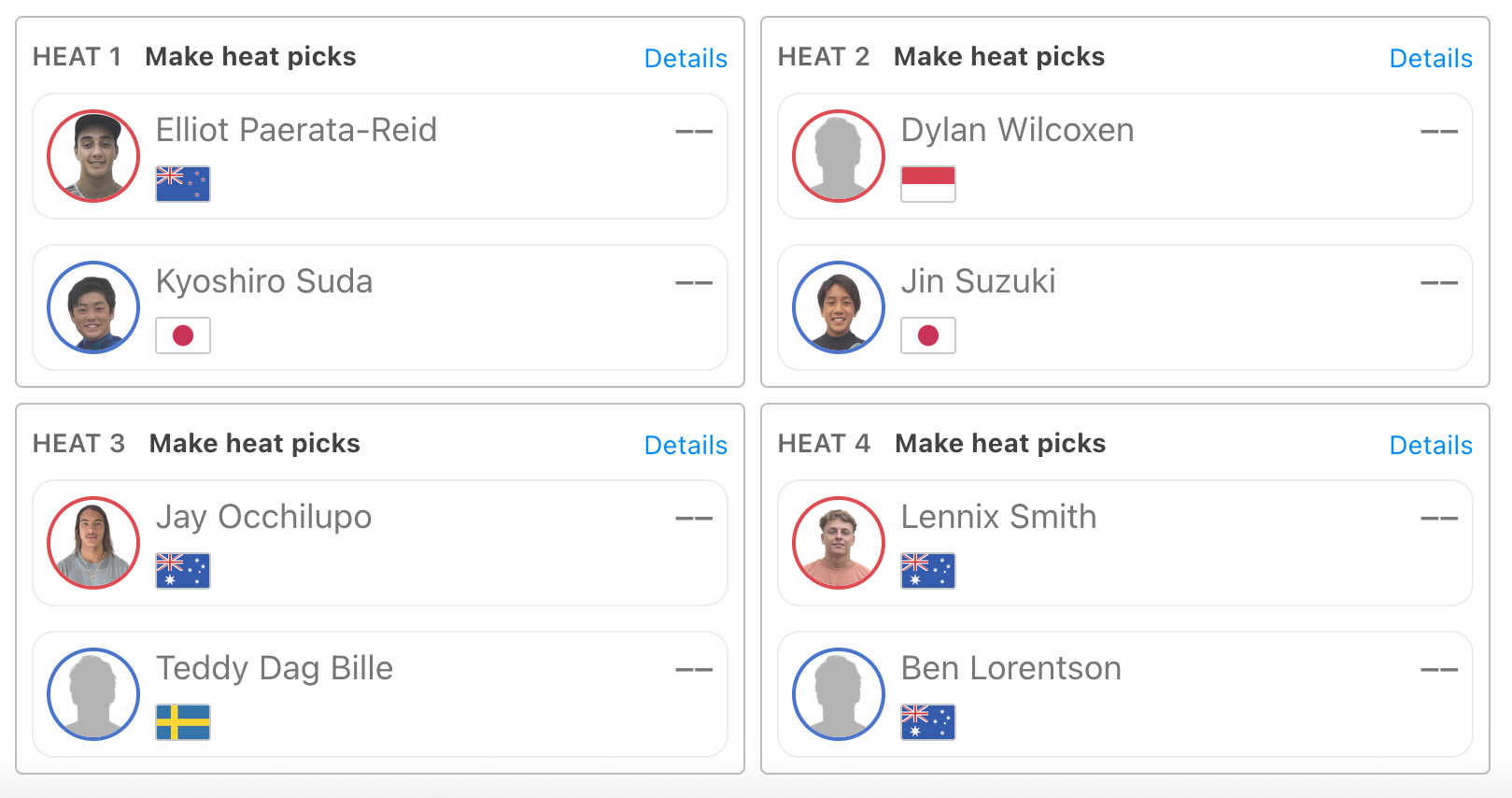This screenshot has height=798, width=1512.
Task: View Heat 3 Details link
Action: tap(685, 445)
